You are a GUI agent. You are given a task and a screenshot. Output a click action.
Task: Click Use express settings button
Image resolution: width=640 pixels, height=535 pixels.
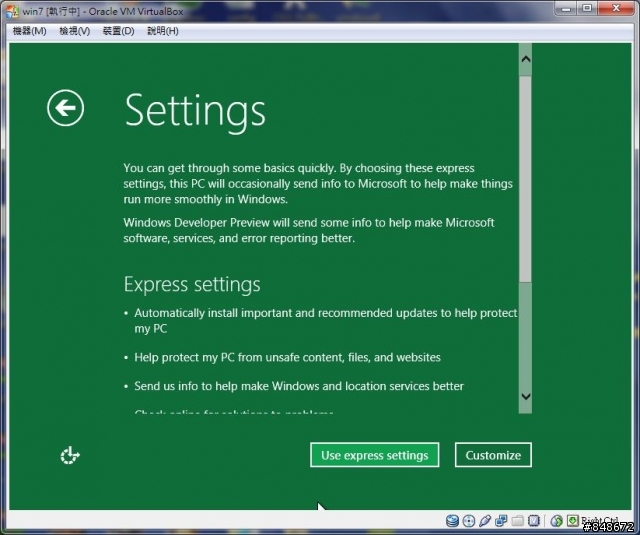point(374,455)
